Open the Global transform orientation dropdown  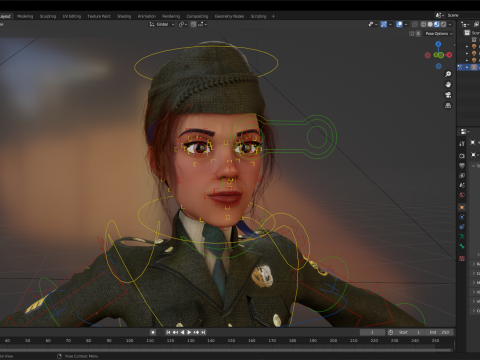162,24
